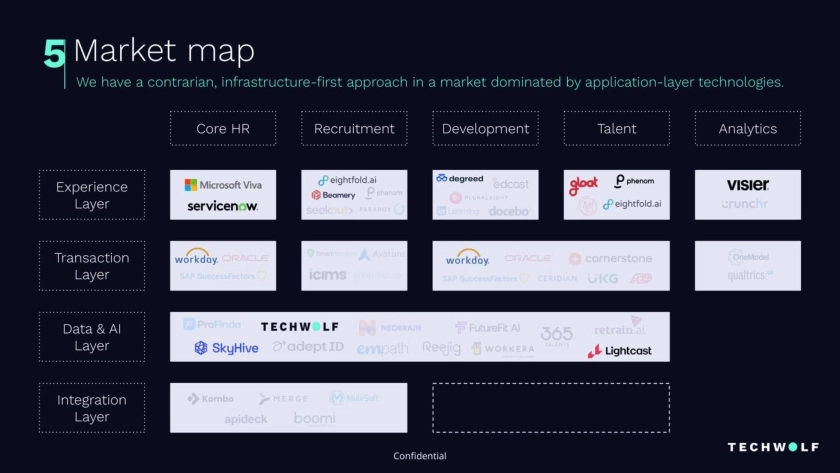Click the empty dashed box in Integration row
The width and height of the screenshot is (840, 473).
(x=550, y=408)
